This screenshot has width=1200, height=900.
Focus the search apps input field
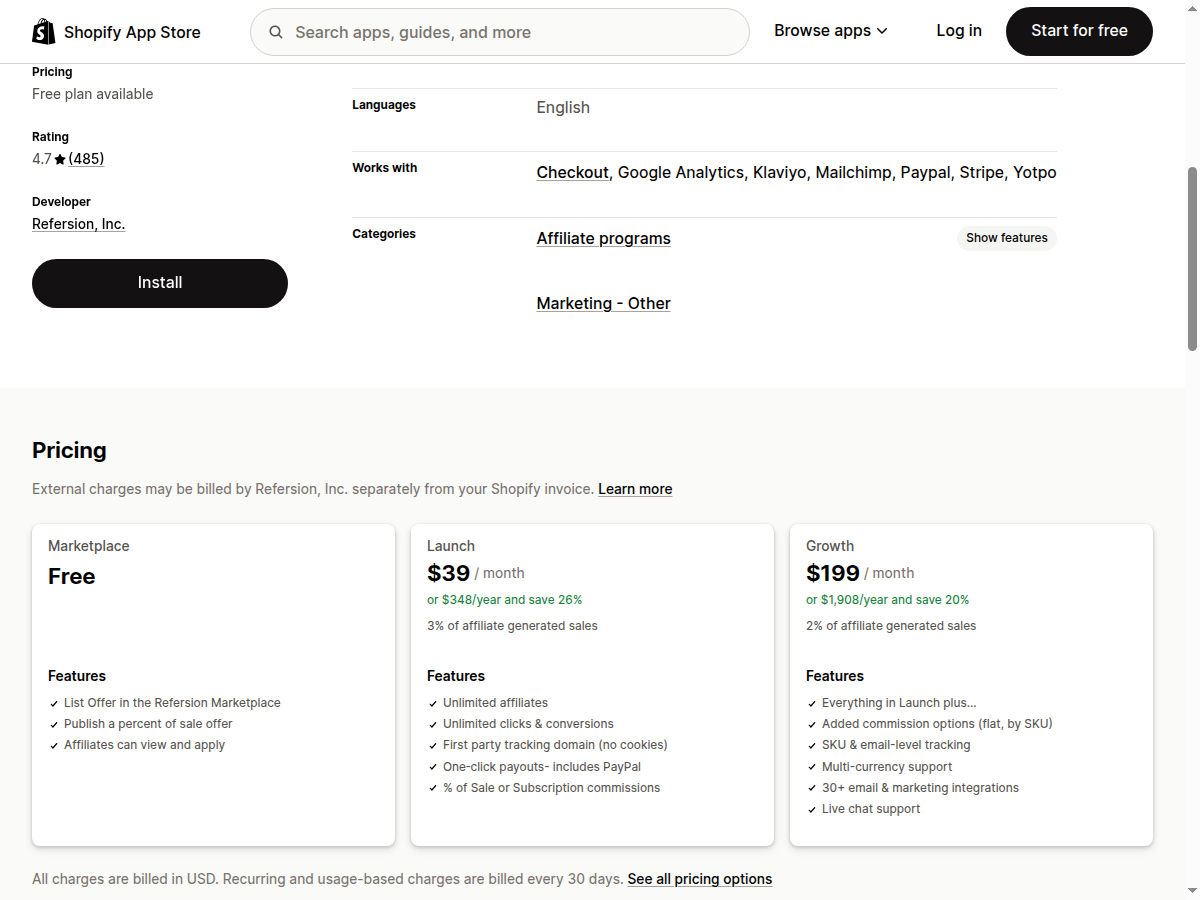click(x=500, y=32)
